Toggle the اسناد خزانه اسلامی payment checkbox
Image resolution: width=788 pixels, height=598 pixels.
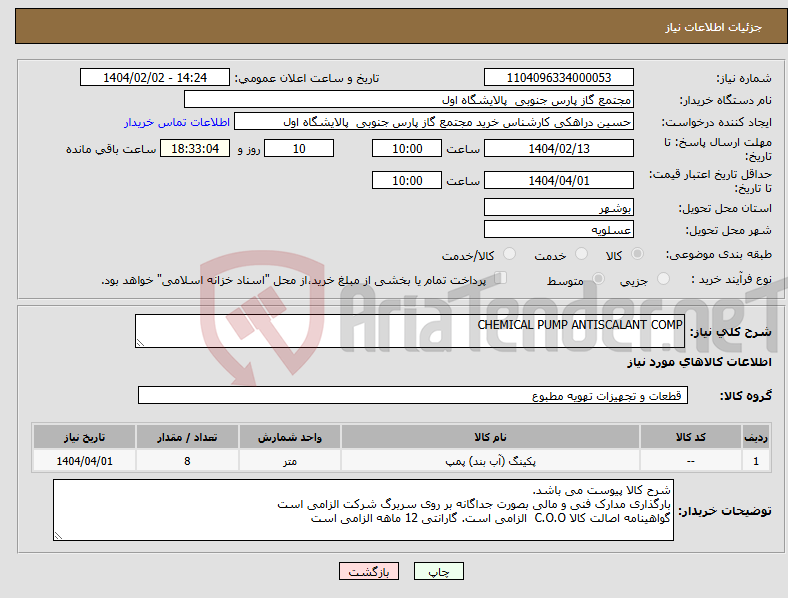coord(501,278)
